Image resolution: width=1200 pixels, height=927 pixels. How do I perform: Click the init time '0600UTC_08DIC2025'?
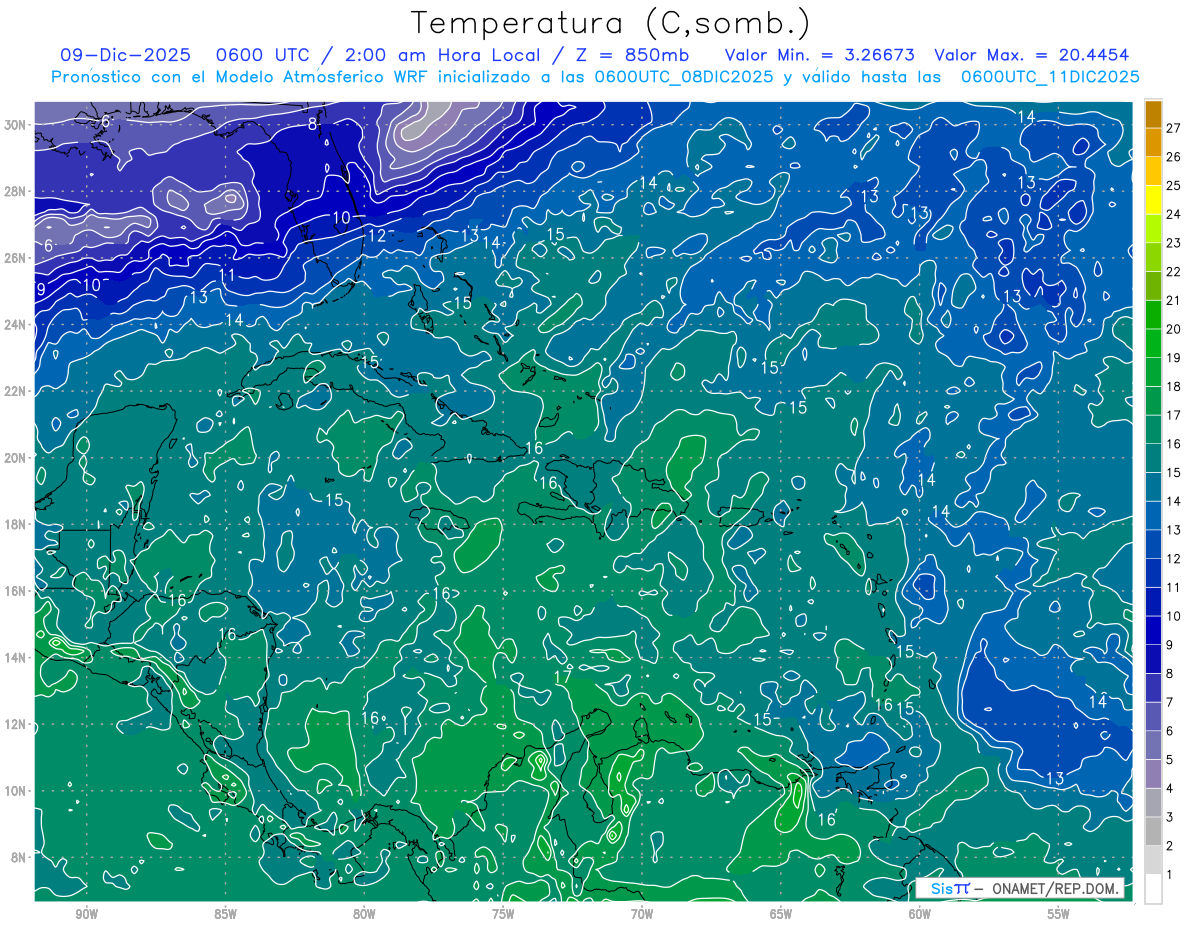coord(683,77)
